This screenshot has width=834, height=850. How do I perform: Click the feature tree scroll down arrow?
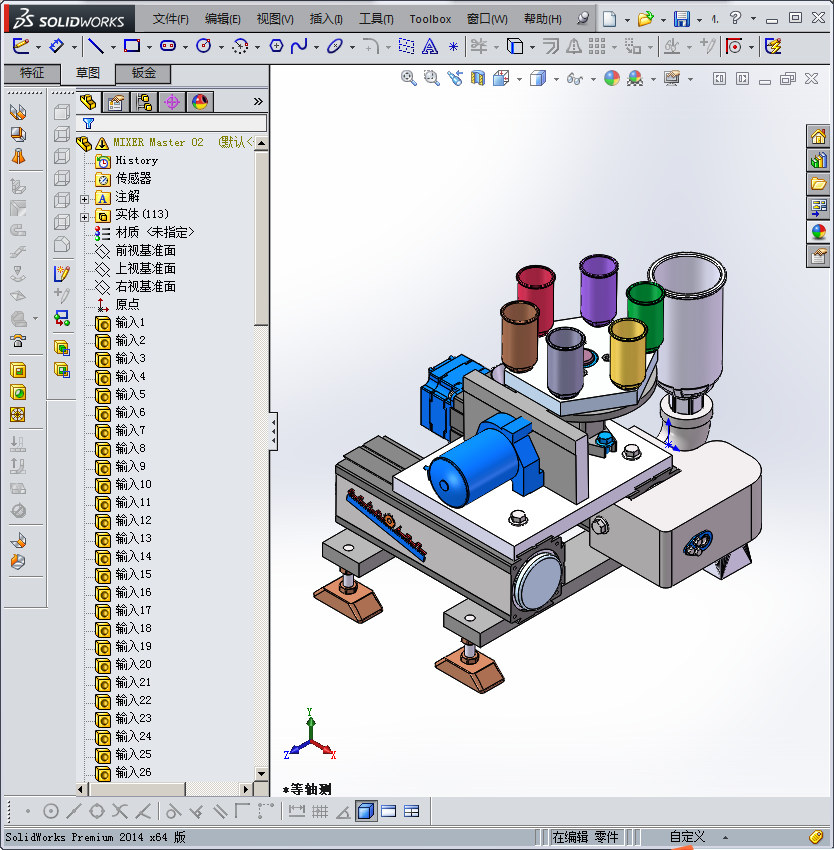(x=261, y=774)
